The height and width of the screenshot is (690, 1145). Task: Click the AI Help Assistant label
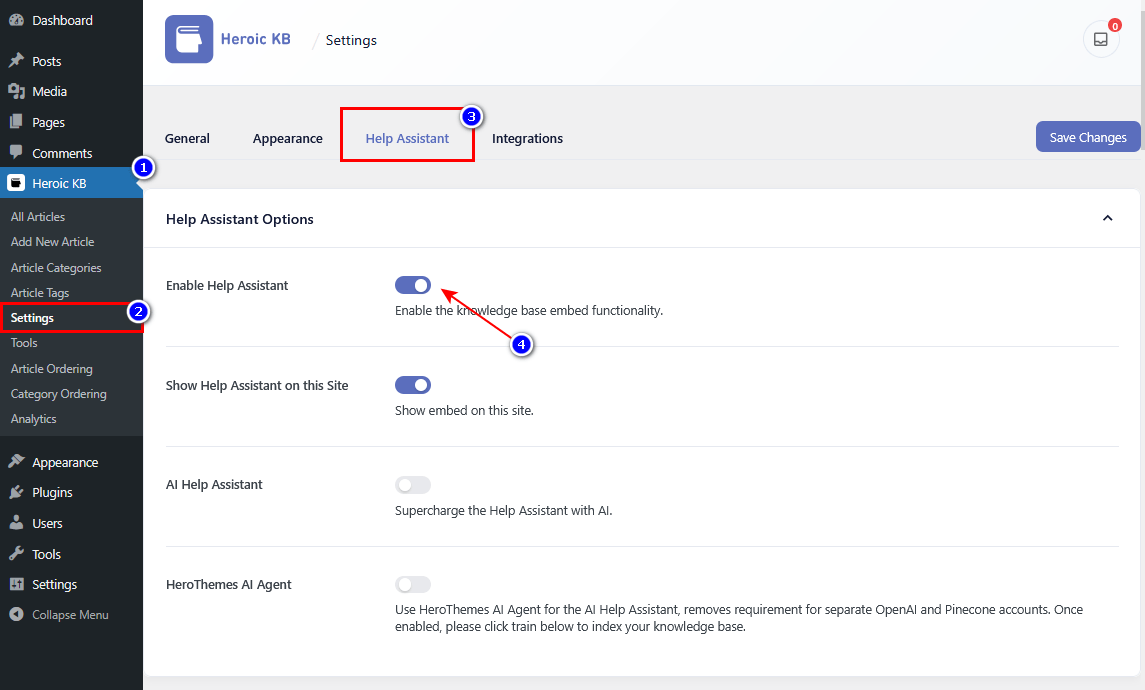tap(214, 484)
